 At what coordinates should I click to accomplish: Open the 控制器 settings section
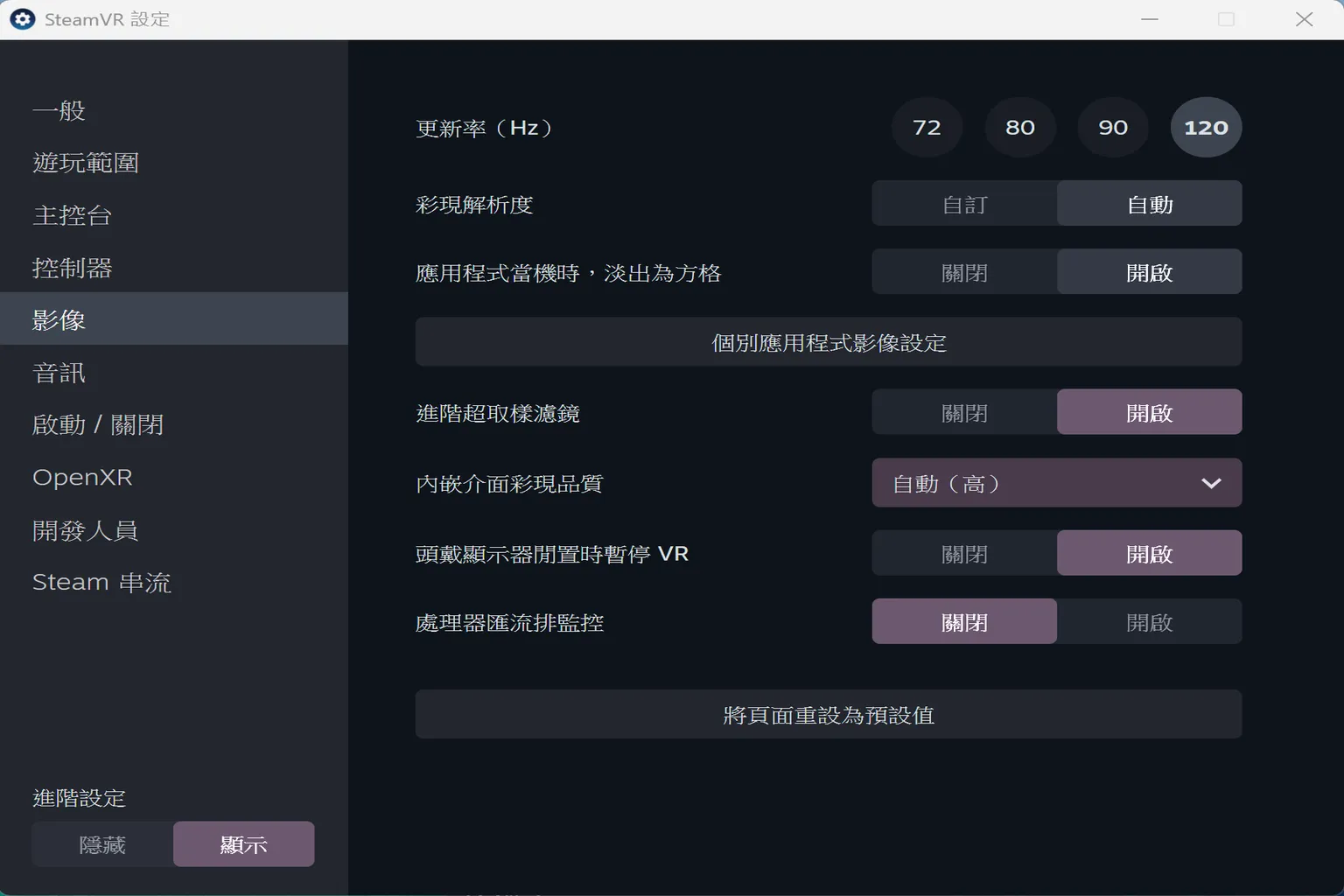(73, 268)
